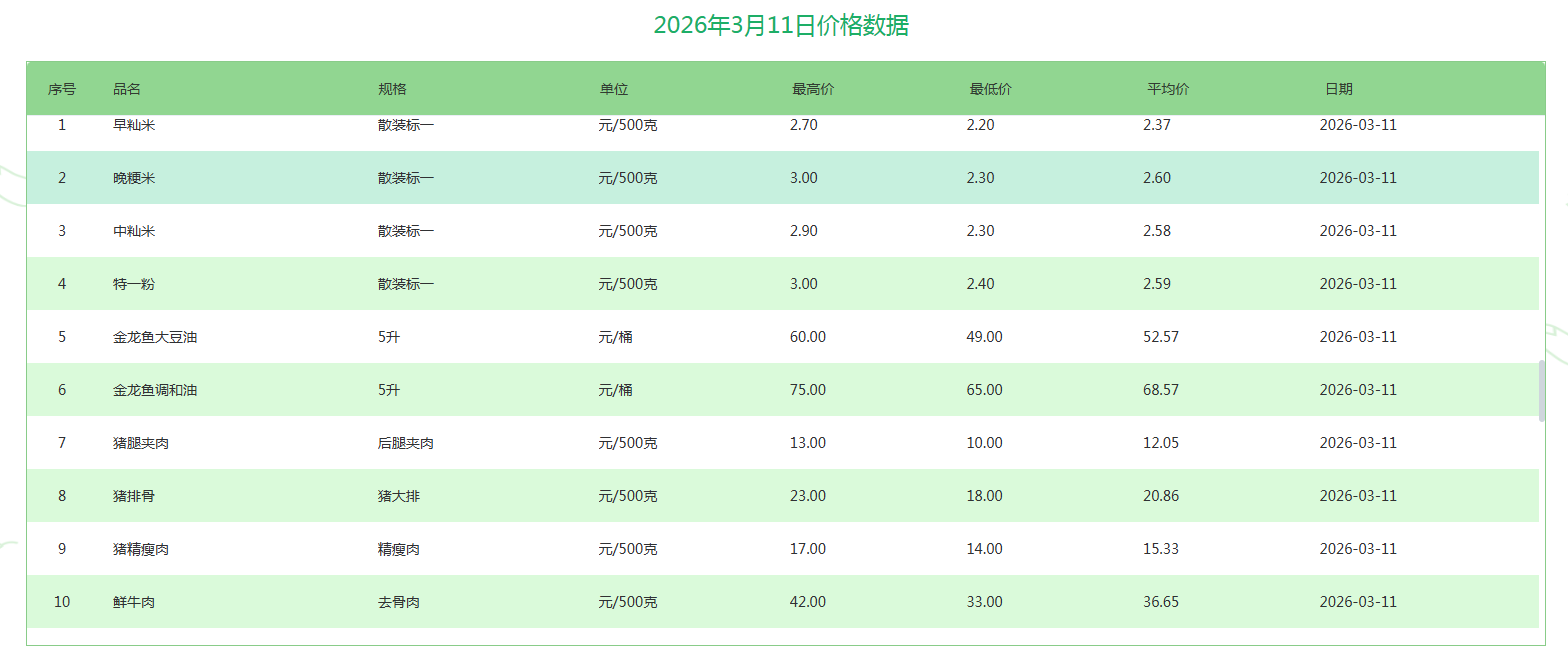Click the 日期 column header

click(1339, 89)
